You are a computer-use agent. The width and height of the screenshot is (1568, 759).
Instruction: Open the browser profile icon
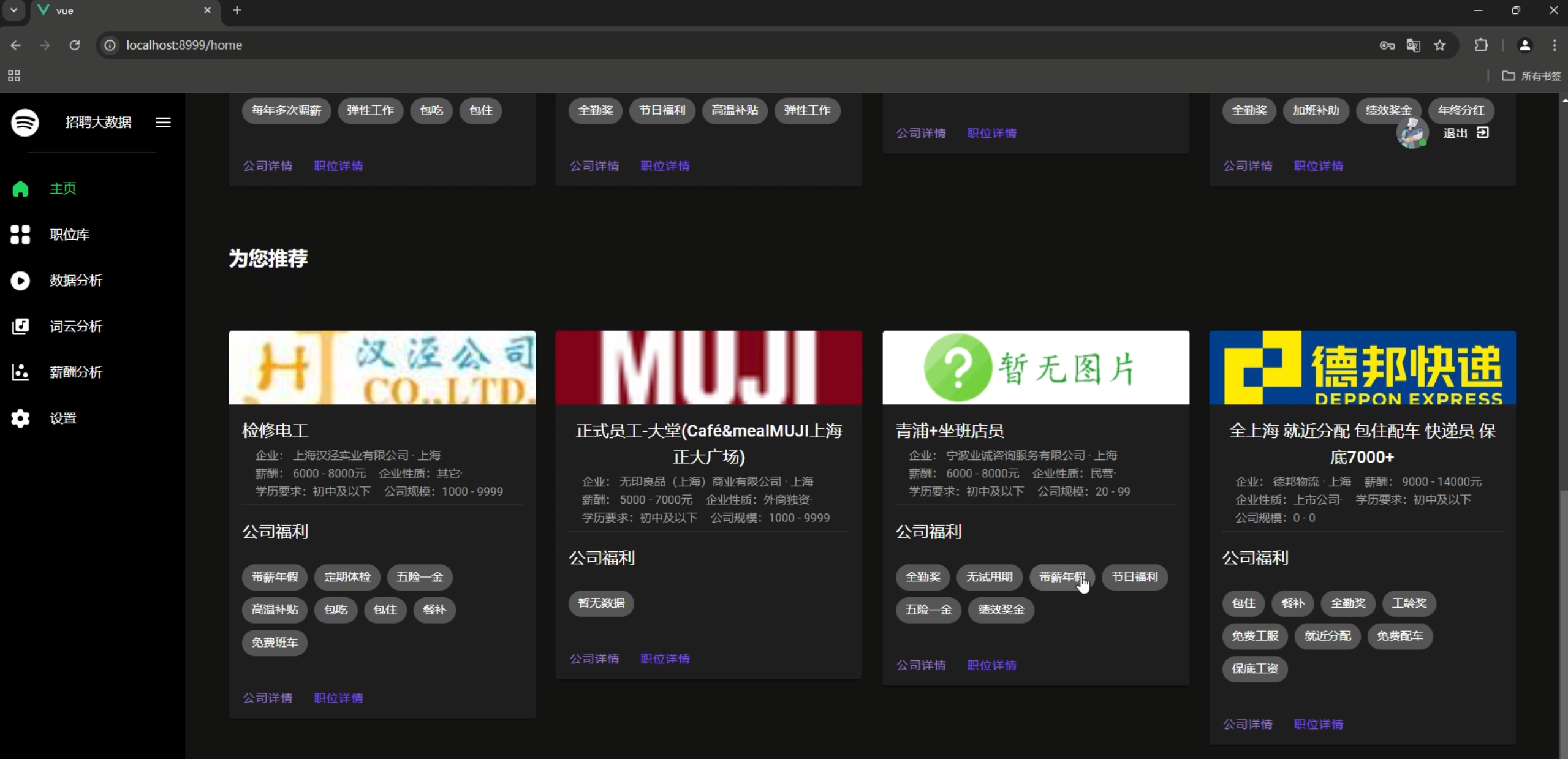click(x=1524, y=45)
